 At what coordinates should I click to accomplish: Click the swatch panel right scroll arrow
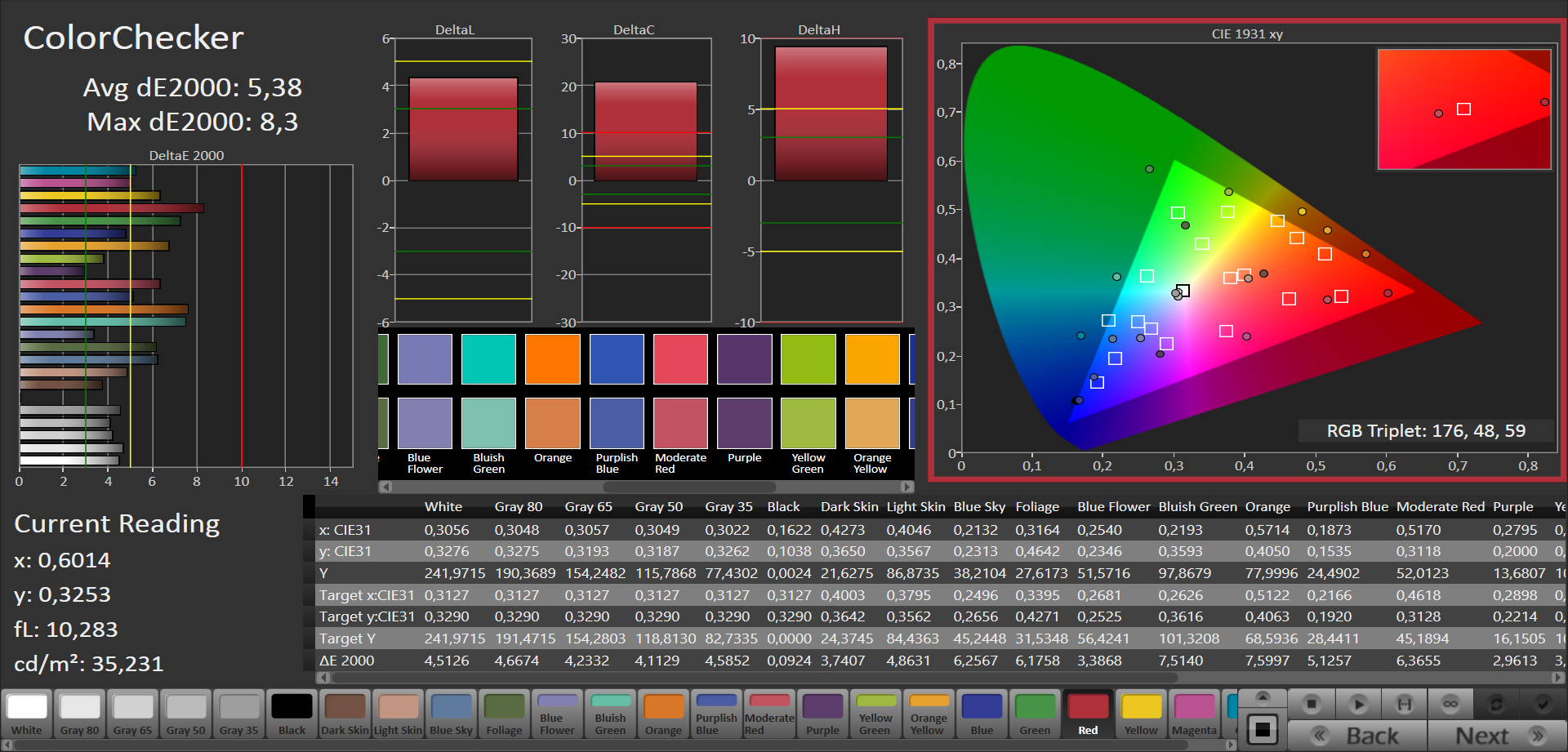tap(906, 487)
